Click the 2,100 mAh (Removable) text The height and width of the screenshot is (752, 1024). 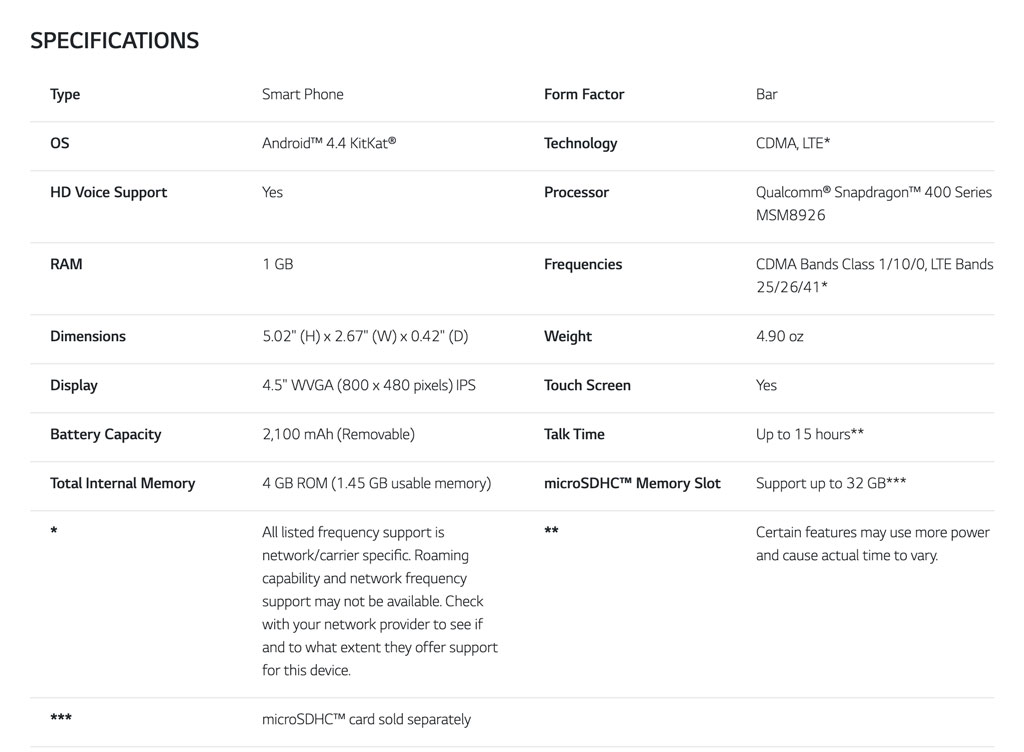[x=338, y=435]
